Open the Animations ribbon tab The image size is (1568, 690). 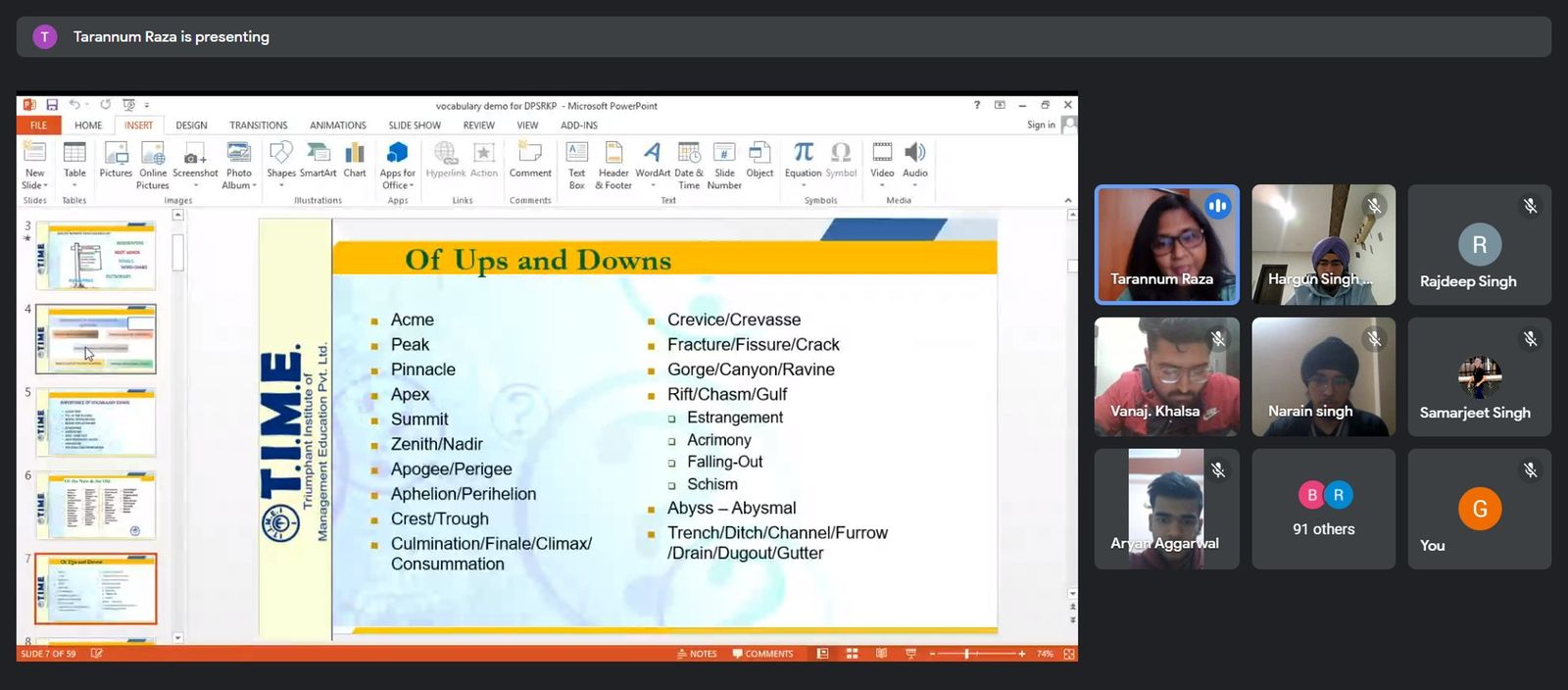[x=337, y=125]
